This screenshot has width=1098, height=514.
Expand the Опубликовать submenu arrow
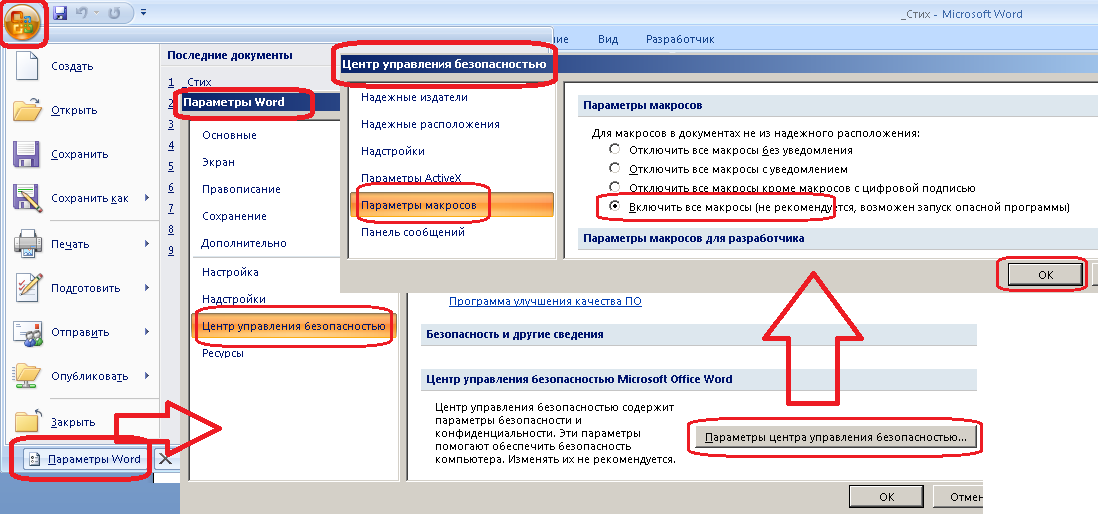click(x=147, y=376)
